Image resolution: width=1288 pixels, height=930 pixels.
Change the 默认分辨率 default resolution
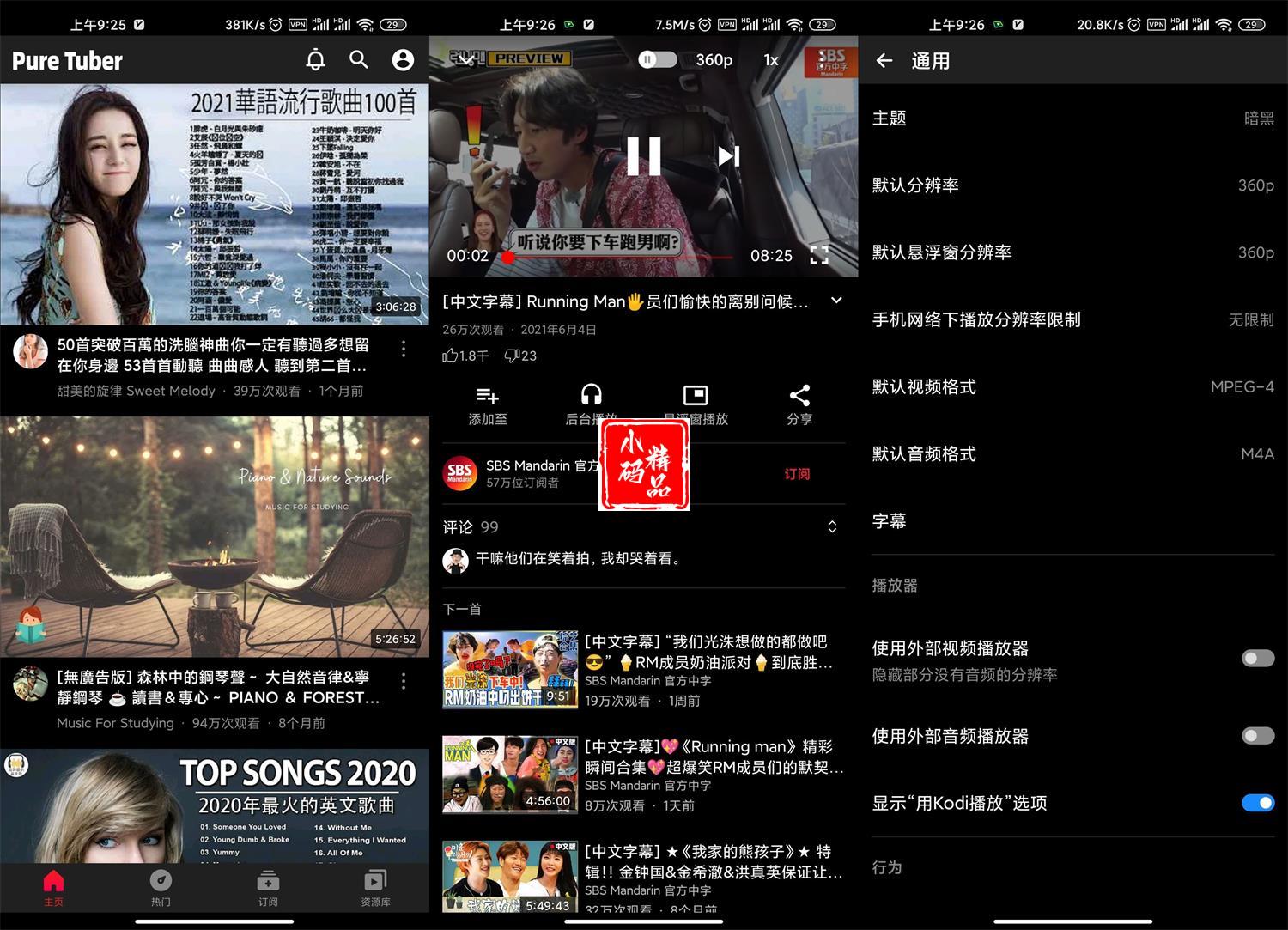click(1073, 185)
